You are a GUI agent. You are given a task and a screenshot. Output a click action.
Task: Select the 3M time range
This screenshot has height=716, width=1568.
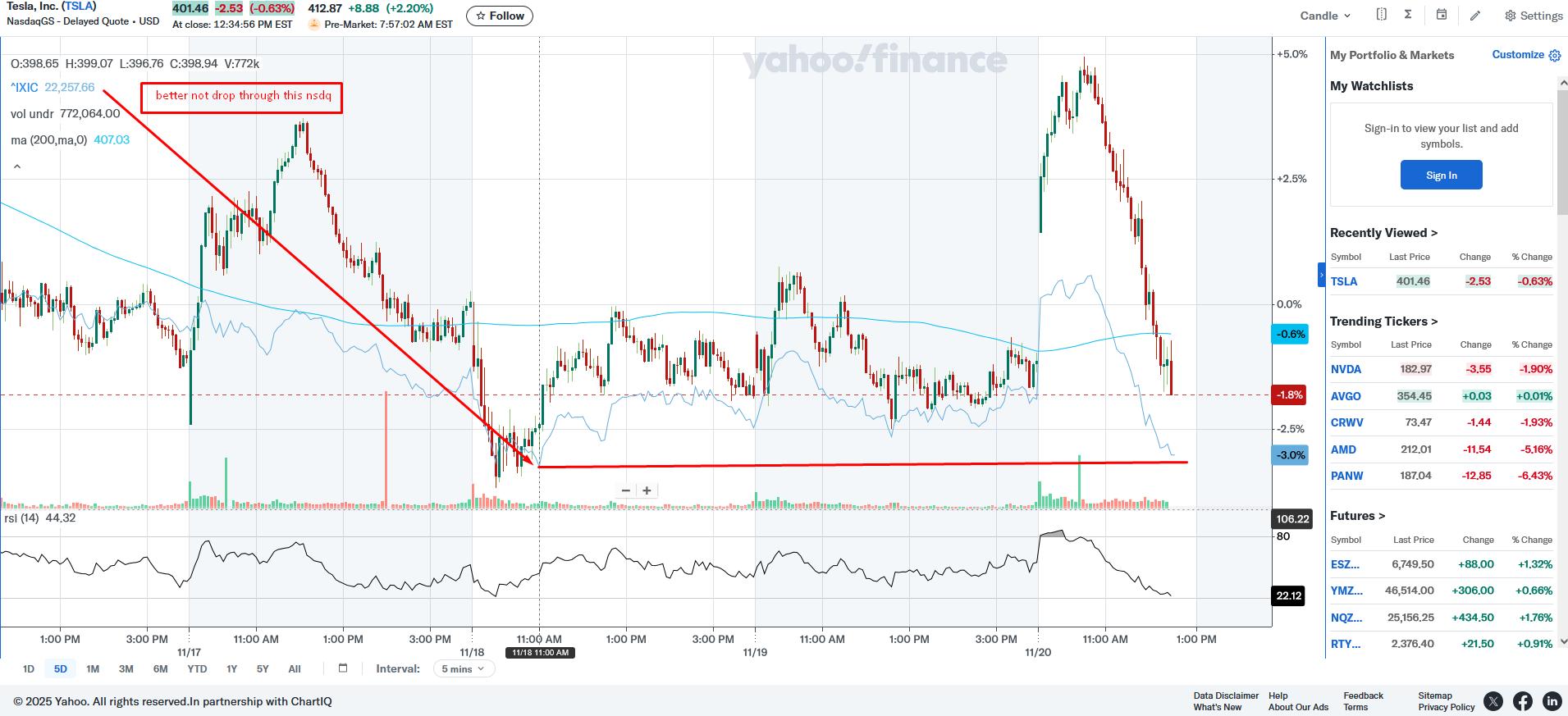[x=126, y=669]
